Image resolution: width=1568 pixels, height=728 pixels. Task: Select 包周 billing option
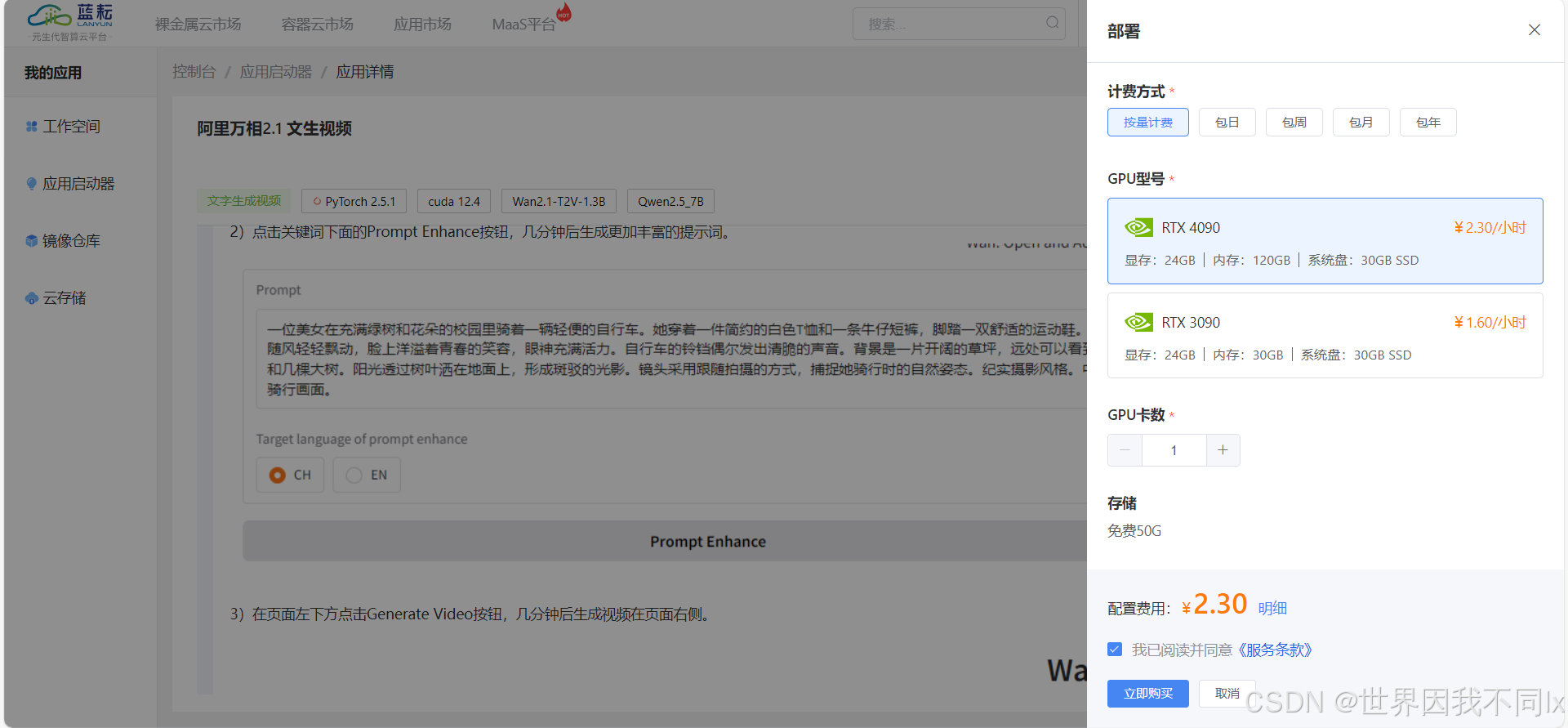1294,123
